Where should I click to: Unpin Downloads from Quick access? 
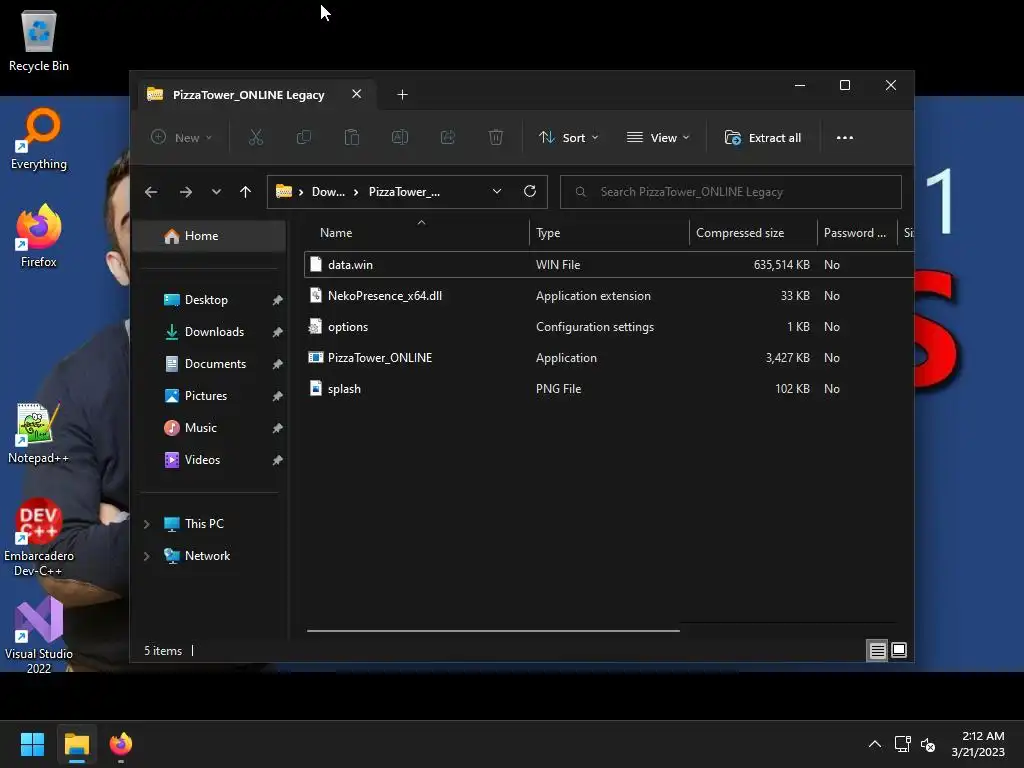[x=277, y=332]
